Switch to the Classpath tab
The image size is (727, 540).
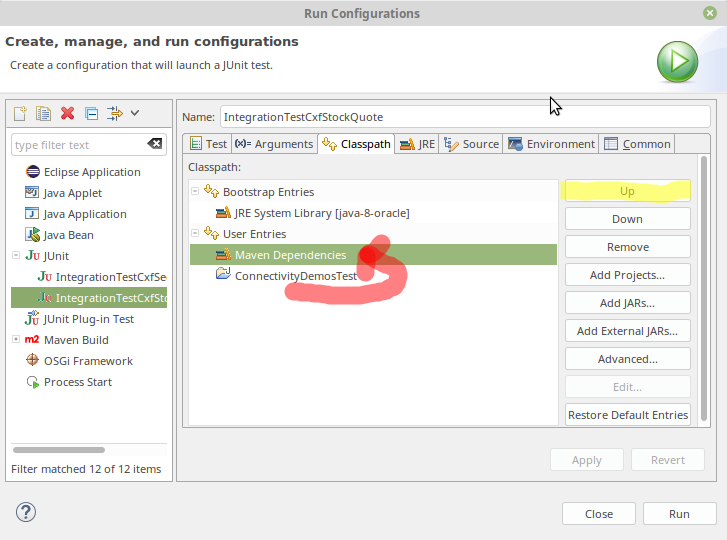point(356,144)
